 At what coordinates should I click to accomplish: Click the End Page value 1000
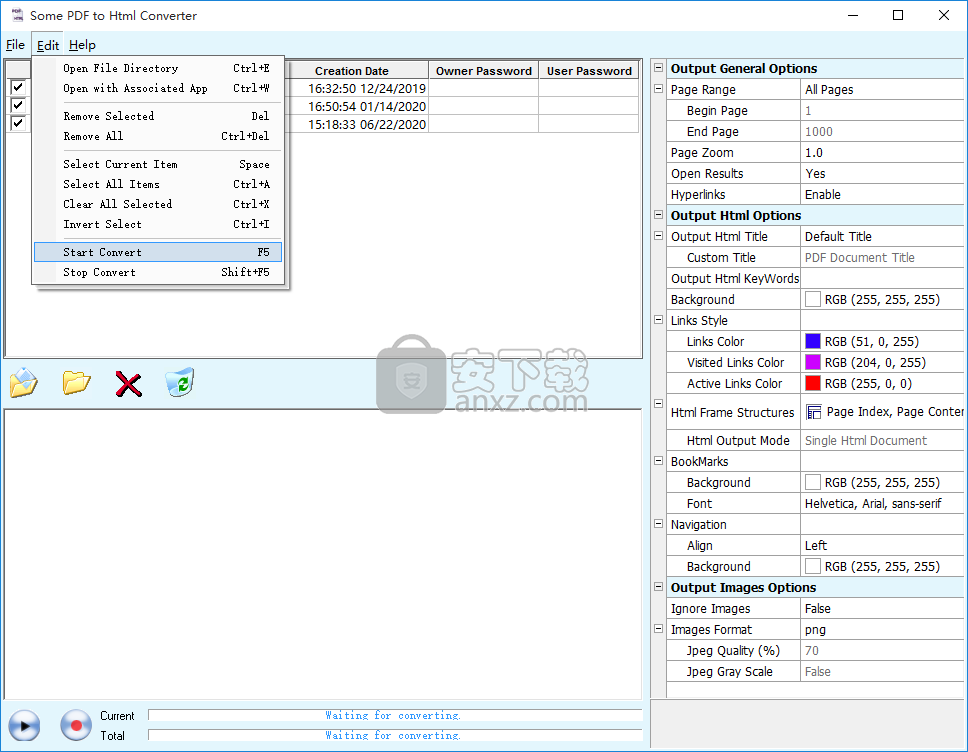pos(883,132)
